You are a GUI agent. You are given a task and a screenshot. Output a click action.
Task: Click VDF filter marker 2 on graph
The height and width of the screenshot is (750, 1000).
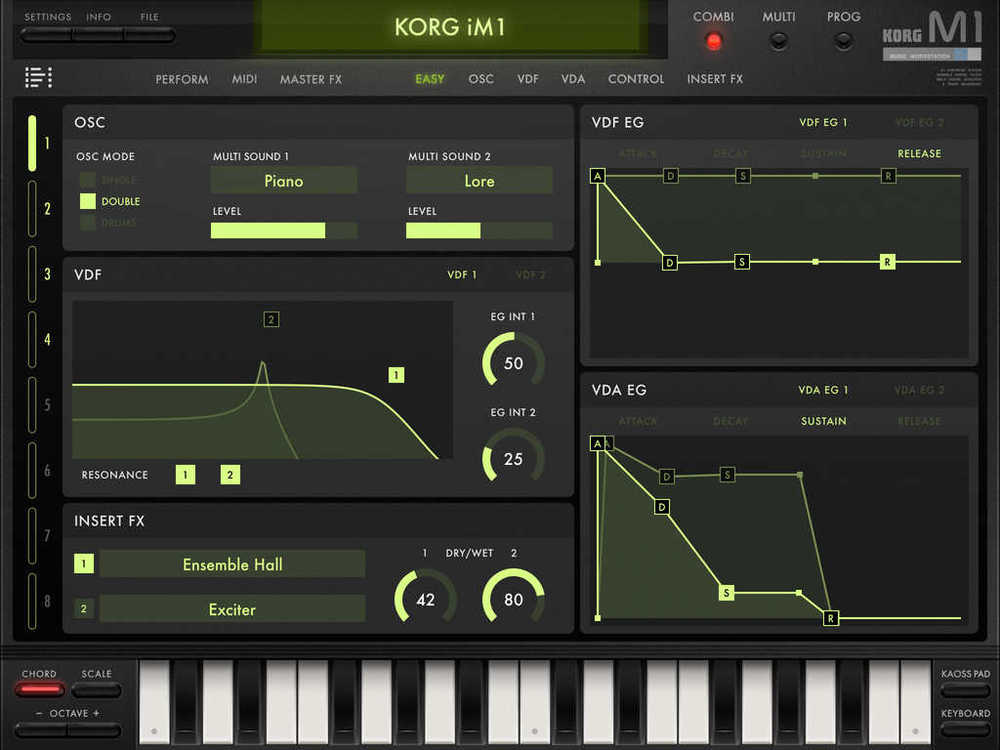coord(271,320)
